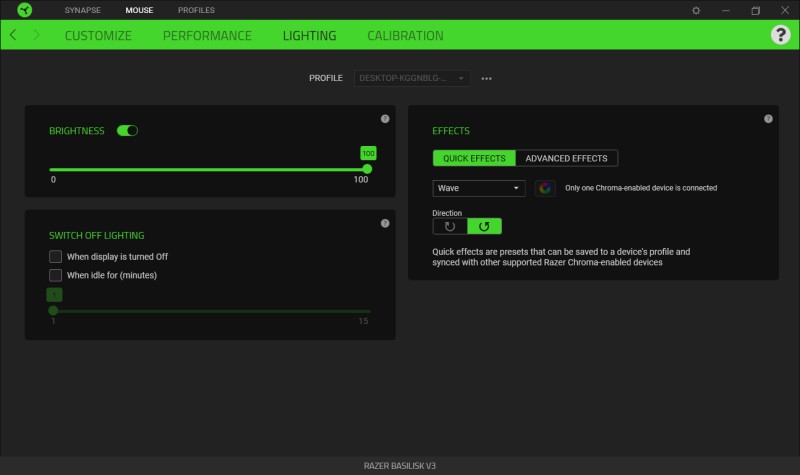Enable When display is turned Off checkbox

tap(55, 256)
